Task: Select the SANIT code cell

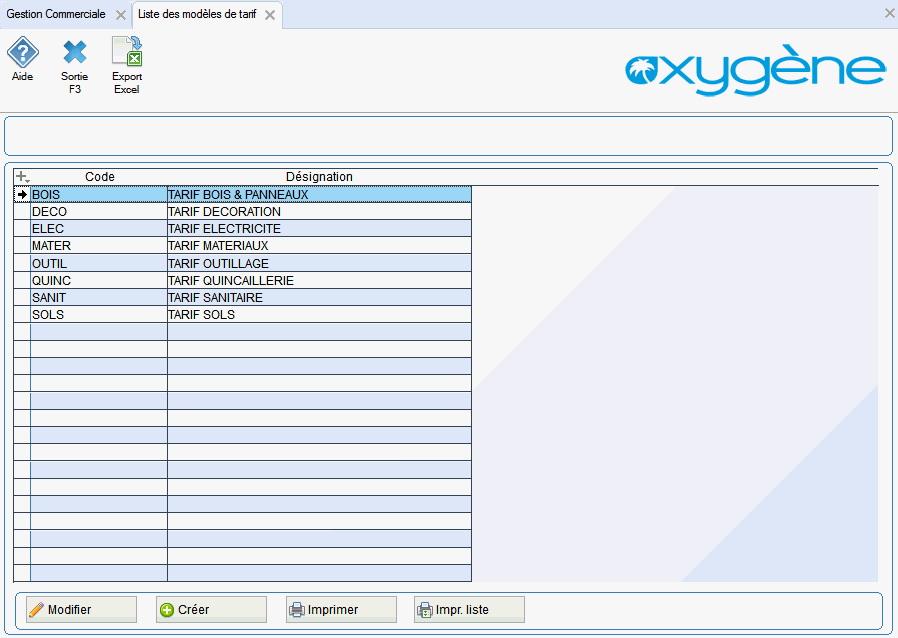Action: pyautogui.click(x=99, y=298)
